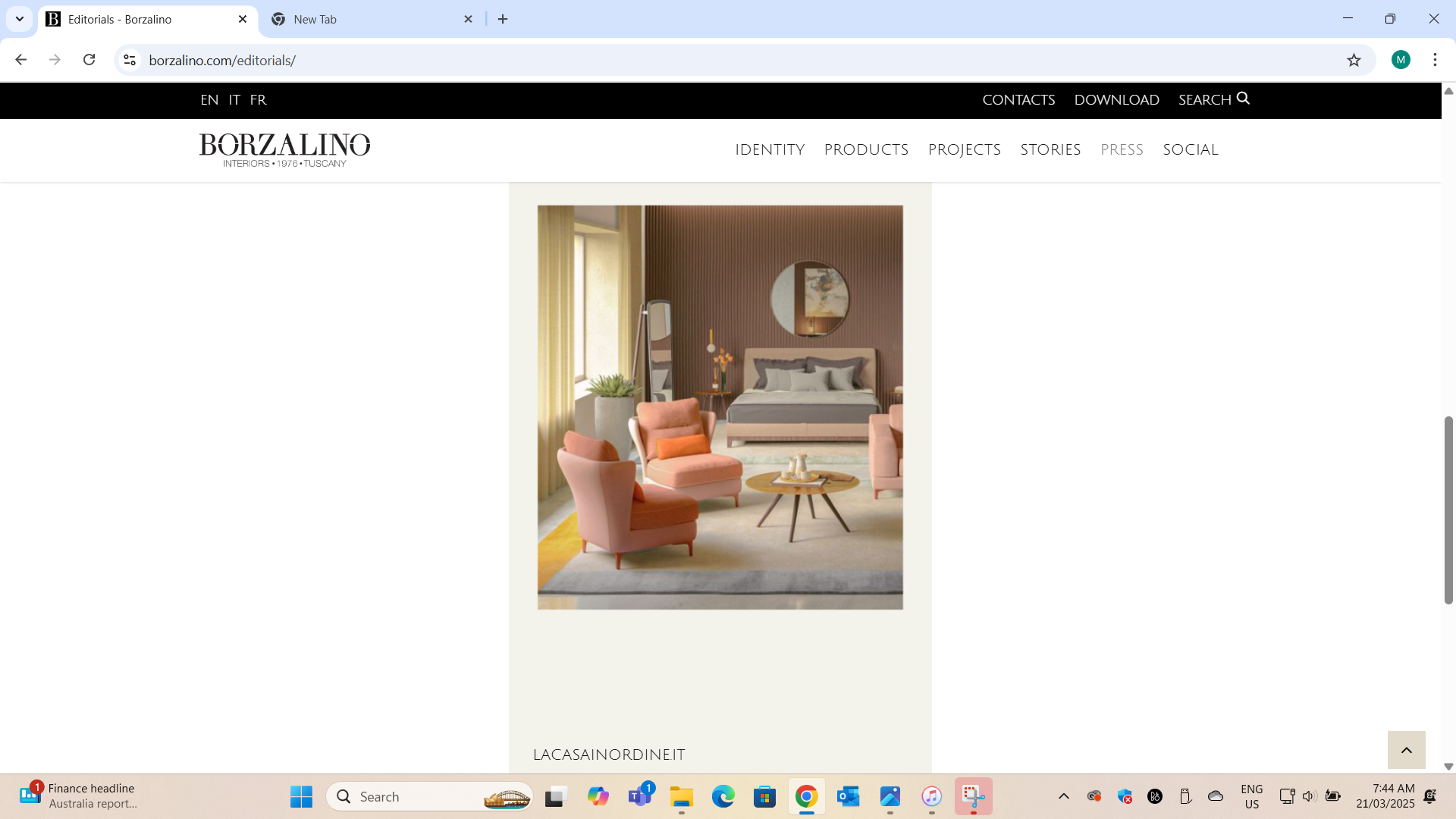Open the Windows Start menu

coord(301,796)
